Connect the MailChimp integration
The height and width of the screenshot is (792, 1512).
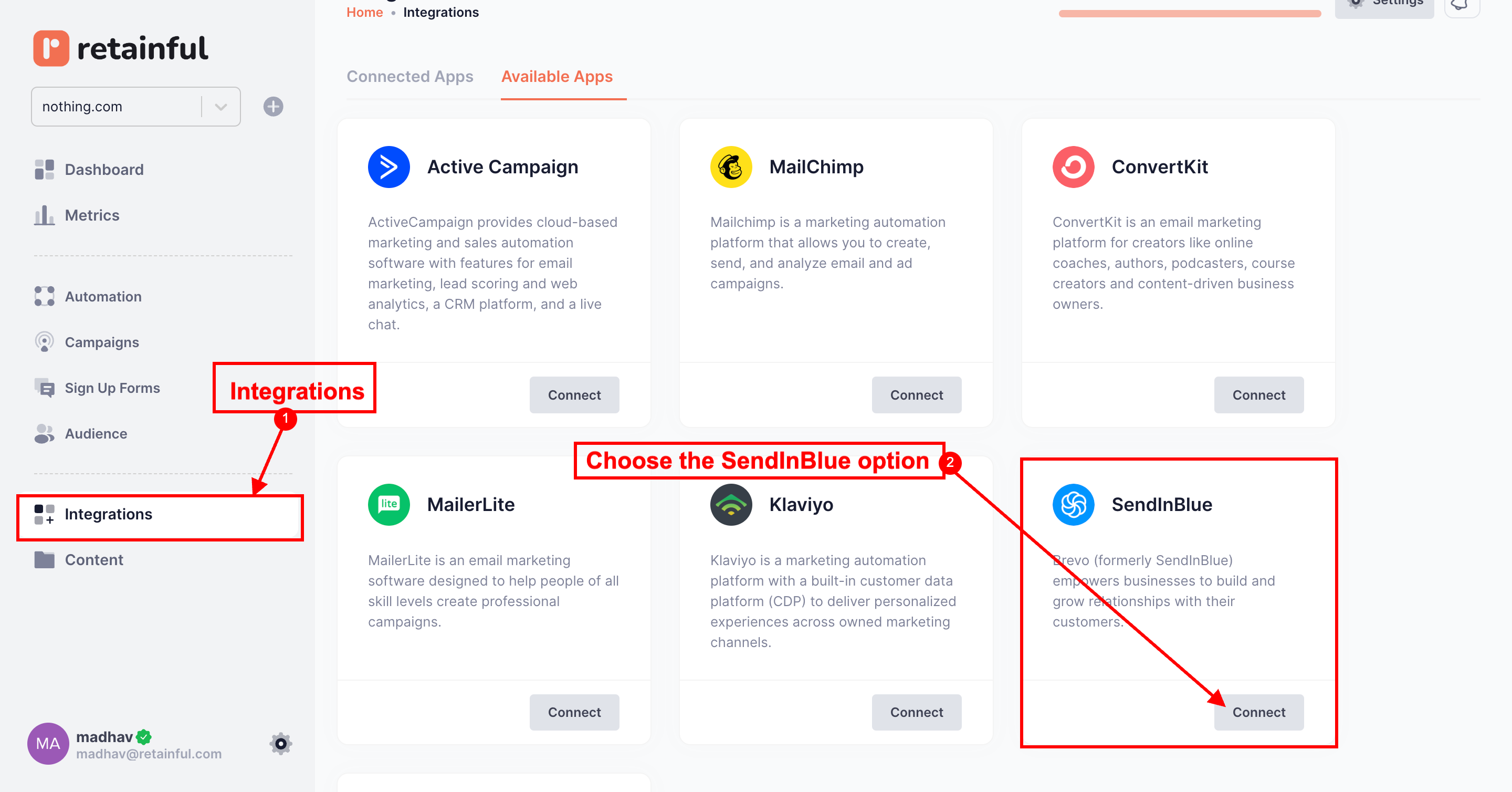(x=916, y=395)
